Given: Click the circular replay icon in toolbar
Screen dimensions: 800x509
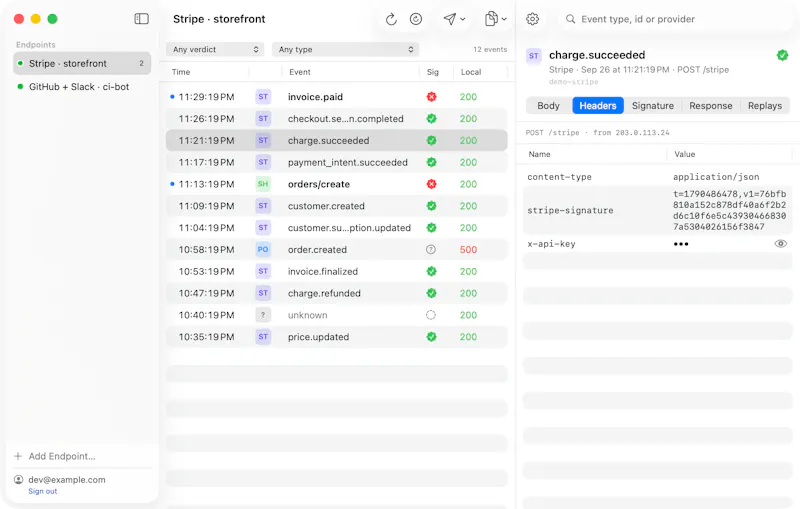Looking at the screenshot, I should [416, 19].
